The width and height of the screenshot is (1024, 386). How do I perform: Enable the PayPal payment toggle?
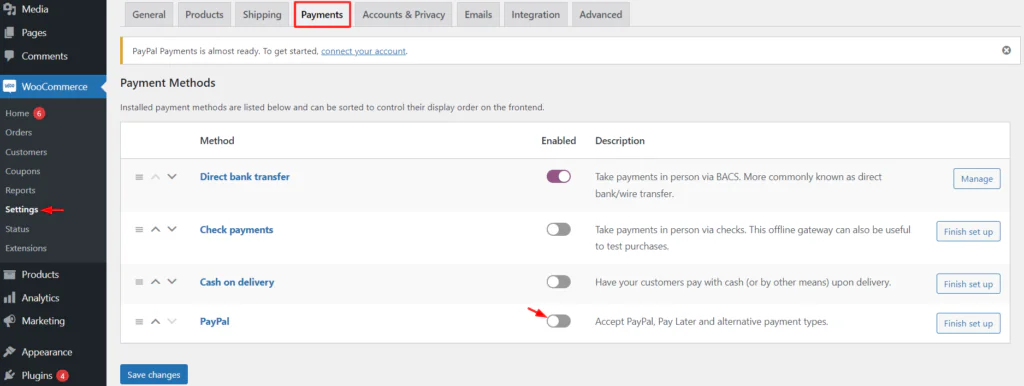click(558, 321)
